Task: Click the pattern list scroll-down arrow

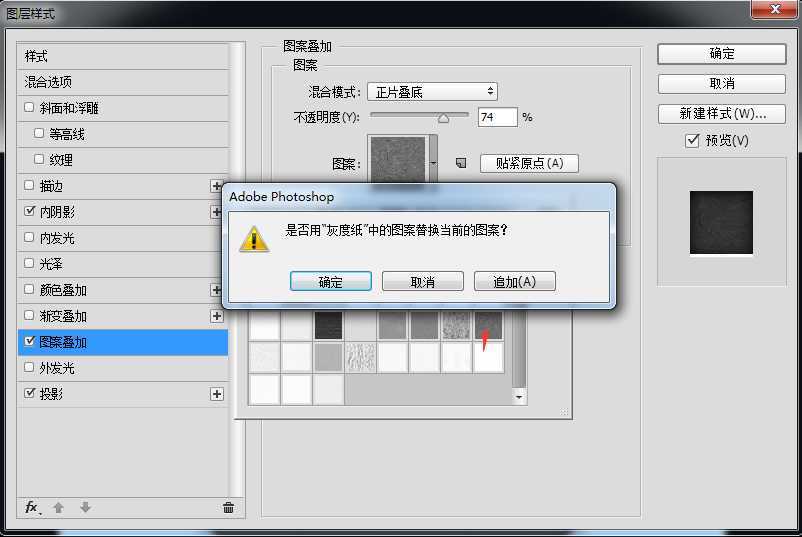Action: click(x=519, y=397)
